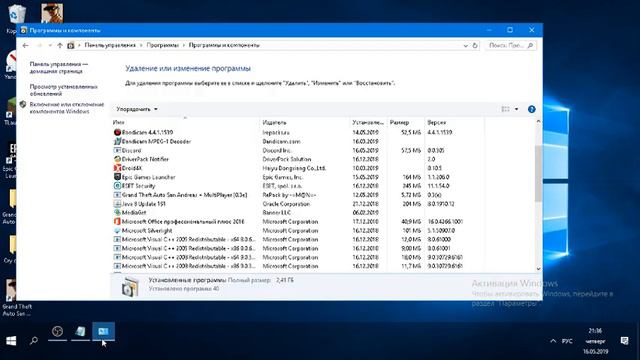640x360 pixels.
Task: Select the Bandicam 4.4.1.1539 icon
Action: pos(117,132)
